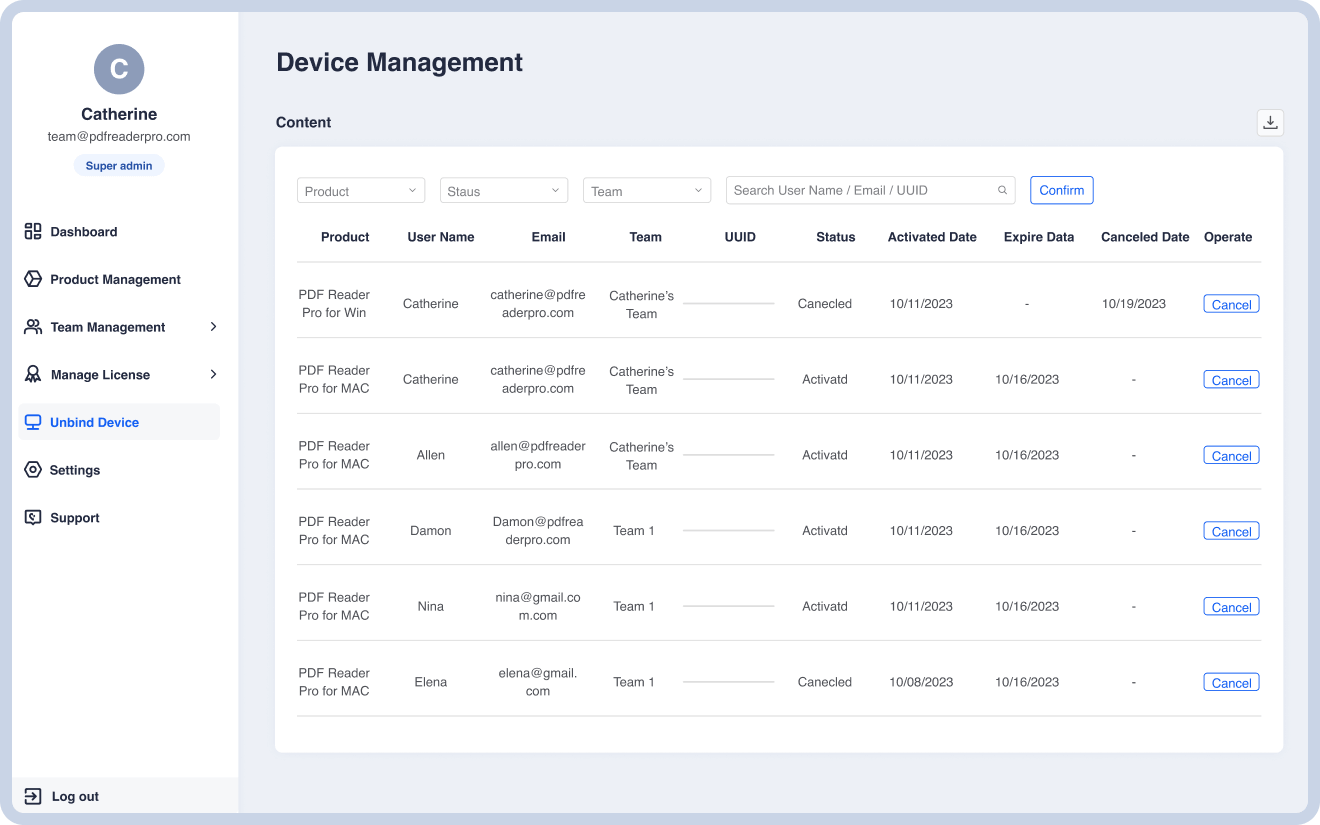This screenshot has width=1320, height=825.
Task: Click the Manage License ribbon icon
Action: [x=33, y=375]
